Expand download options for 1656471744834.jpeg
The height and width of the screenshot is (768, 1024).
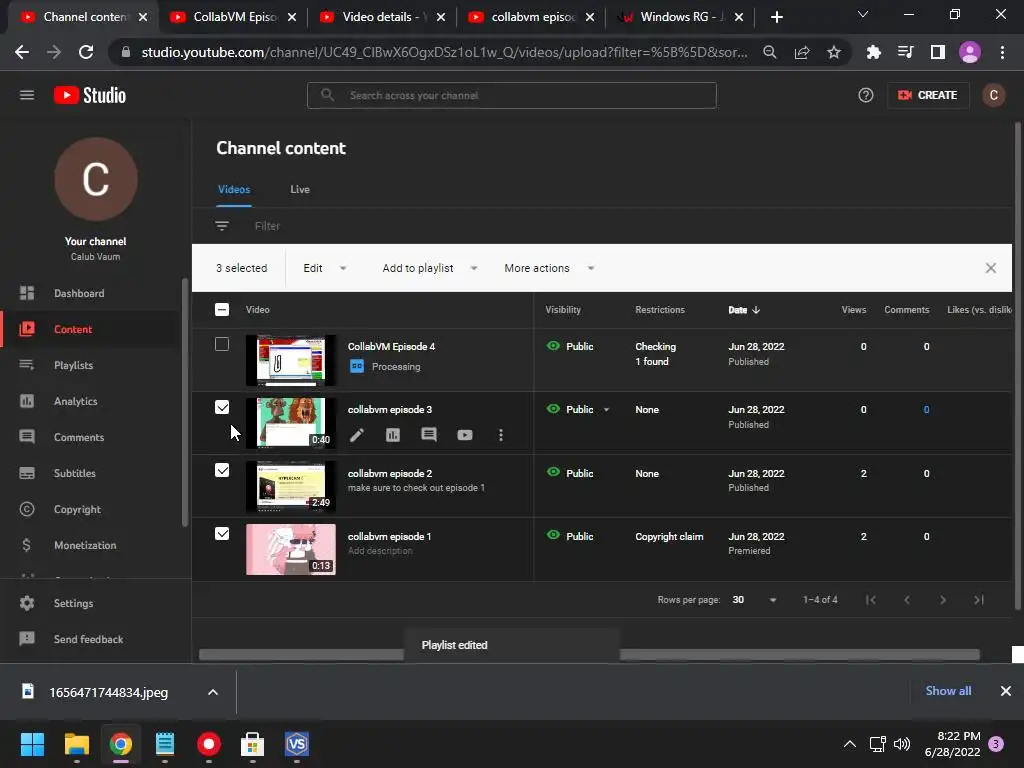[213, 692]
